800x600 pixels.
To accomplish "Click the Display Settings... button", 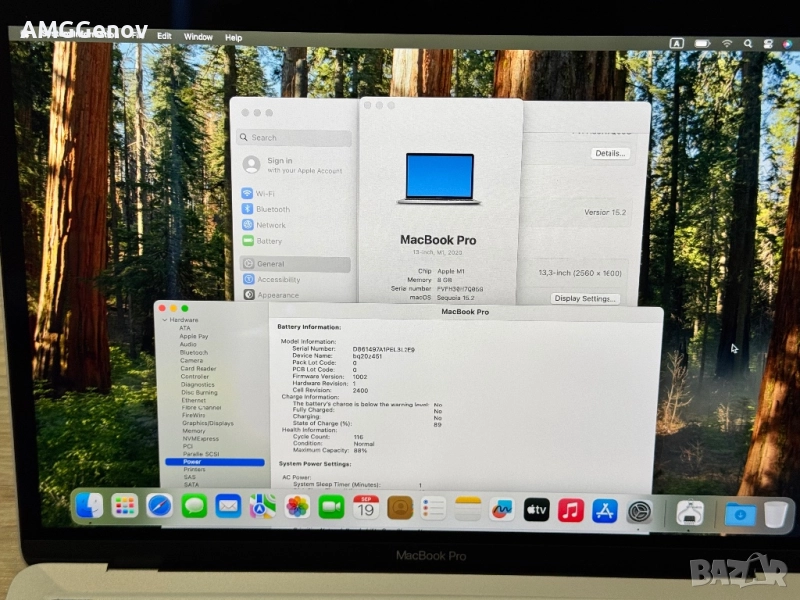I will [x=585, y=298].
